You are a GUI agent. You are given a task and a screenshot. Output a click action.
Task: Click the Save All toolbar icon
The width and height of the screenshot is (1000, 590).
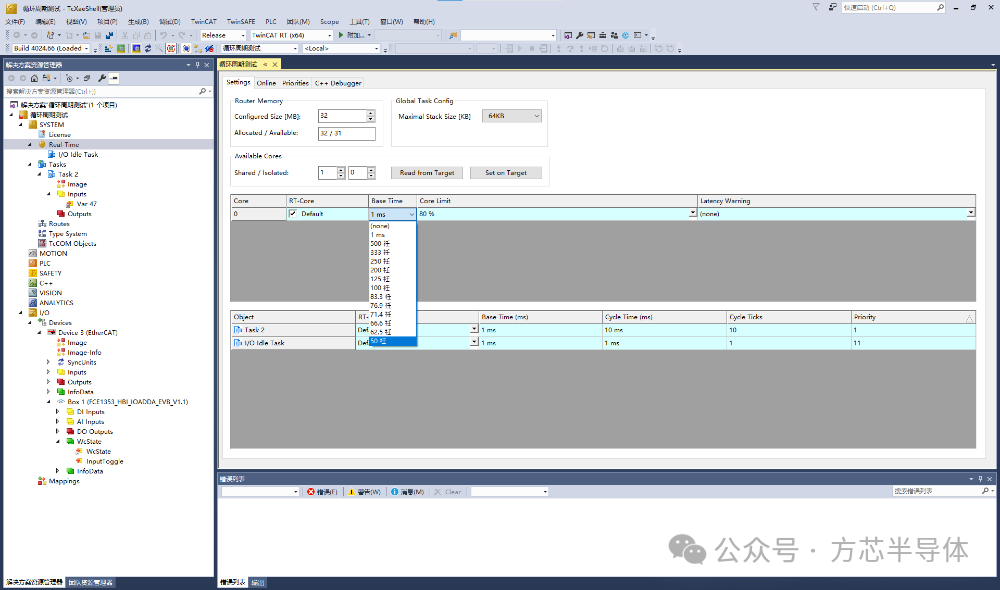click(x=110, y=36)
